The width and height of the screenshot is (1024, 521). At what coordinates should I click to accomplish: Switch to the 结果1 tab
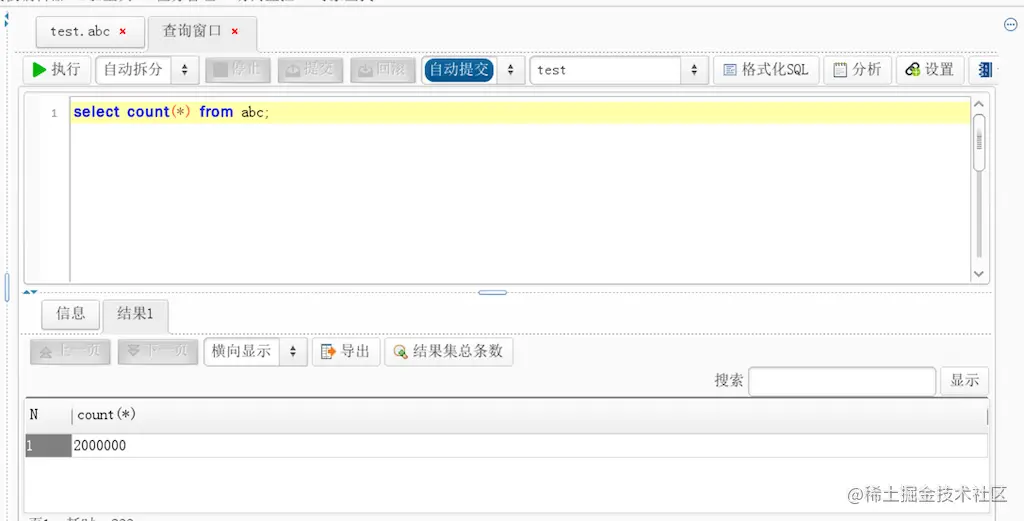point(135,315)
